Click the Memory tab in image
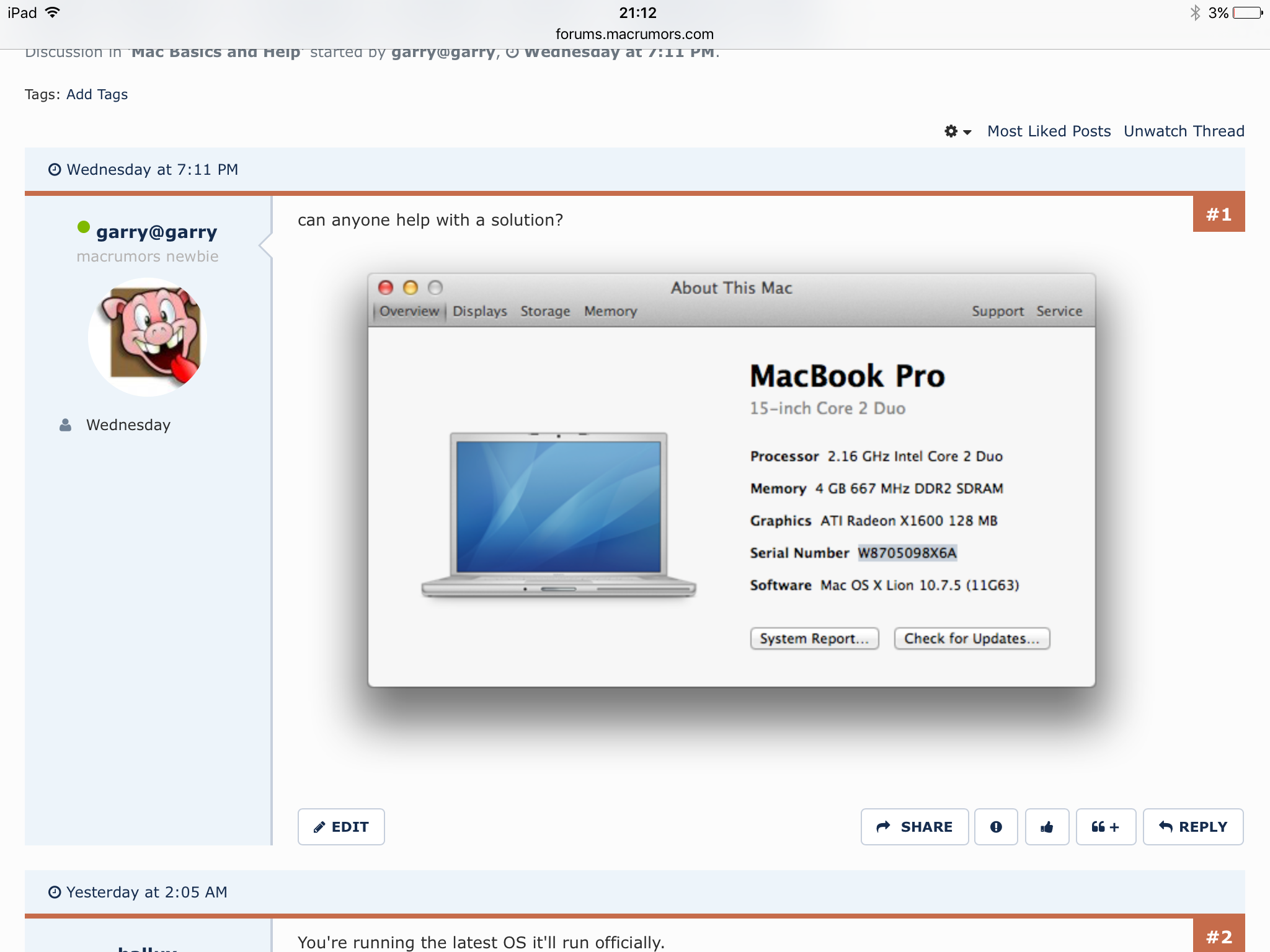Image resolution: width=1270 pixels, height=952 pixels. click(x=611, y=311)
